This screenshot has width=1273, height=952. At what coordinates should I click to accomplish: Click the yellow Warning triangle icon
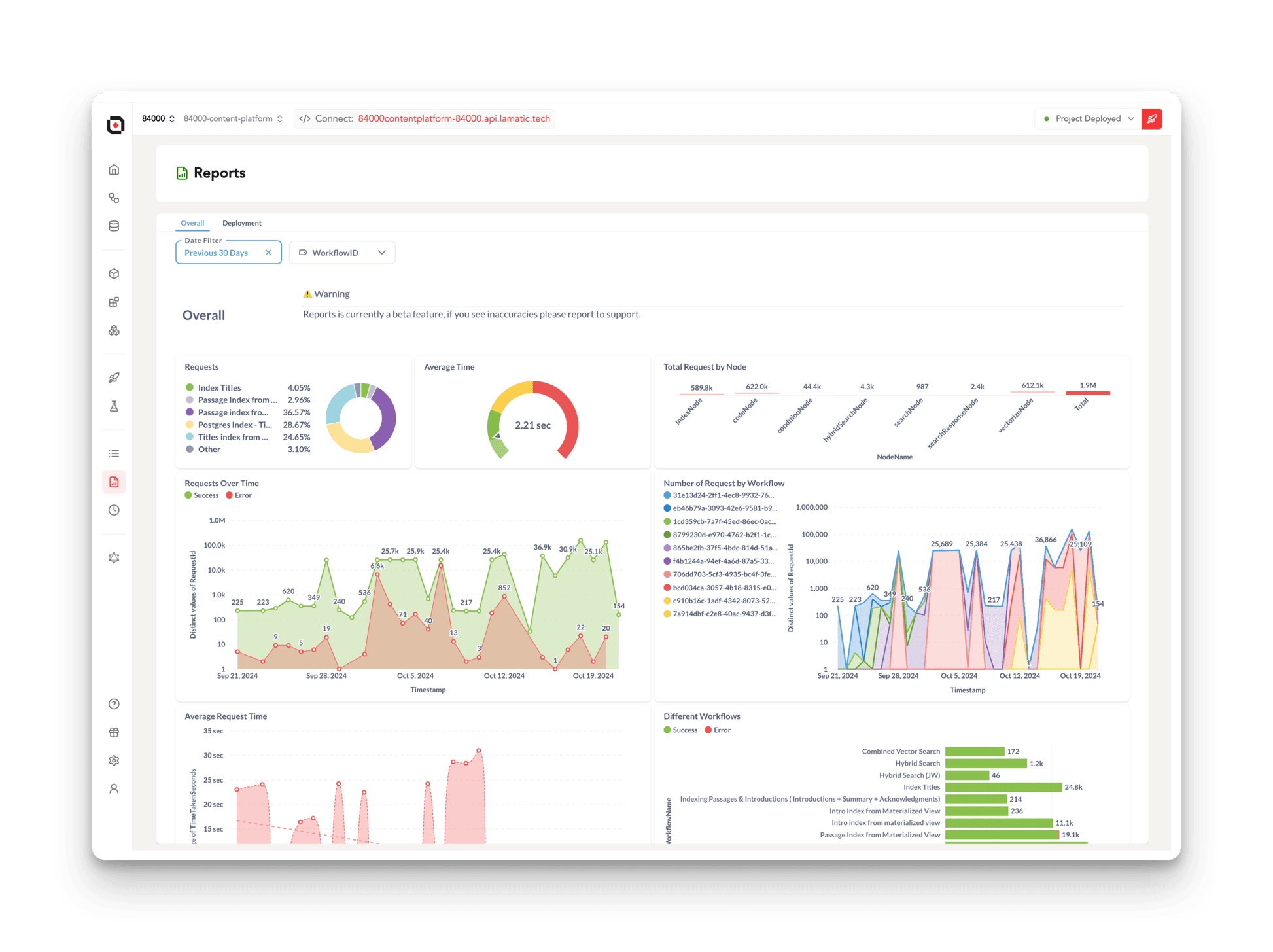(307, 294)
